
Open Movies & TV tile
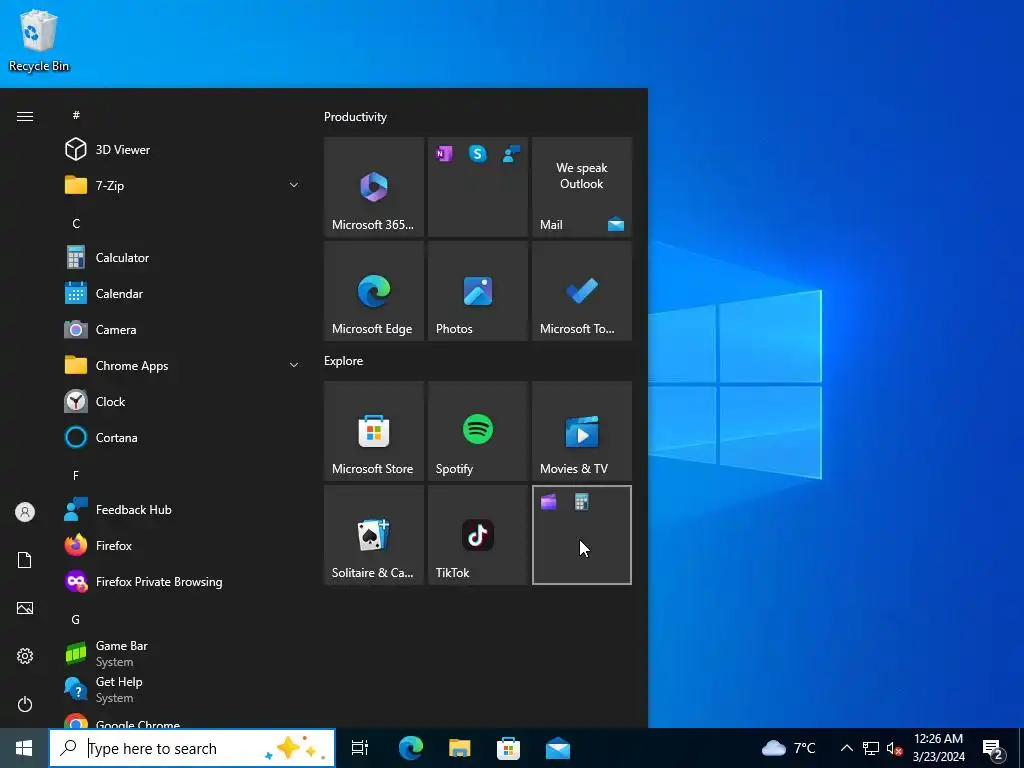point(582,431)
